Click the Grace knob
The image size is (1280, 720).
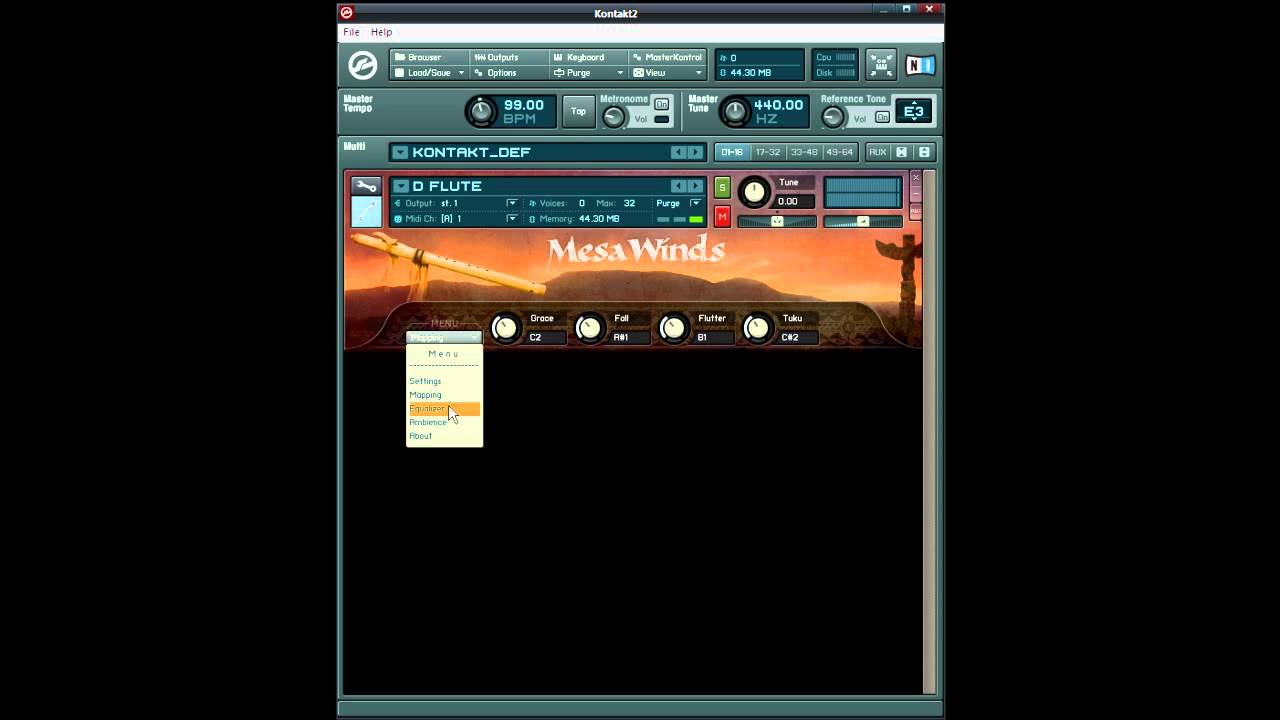pos(506,327)
